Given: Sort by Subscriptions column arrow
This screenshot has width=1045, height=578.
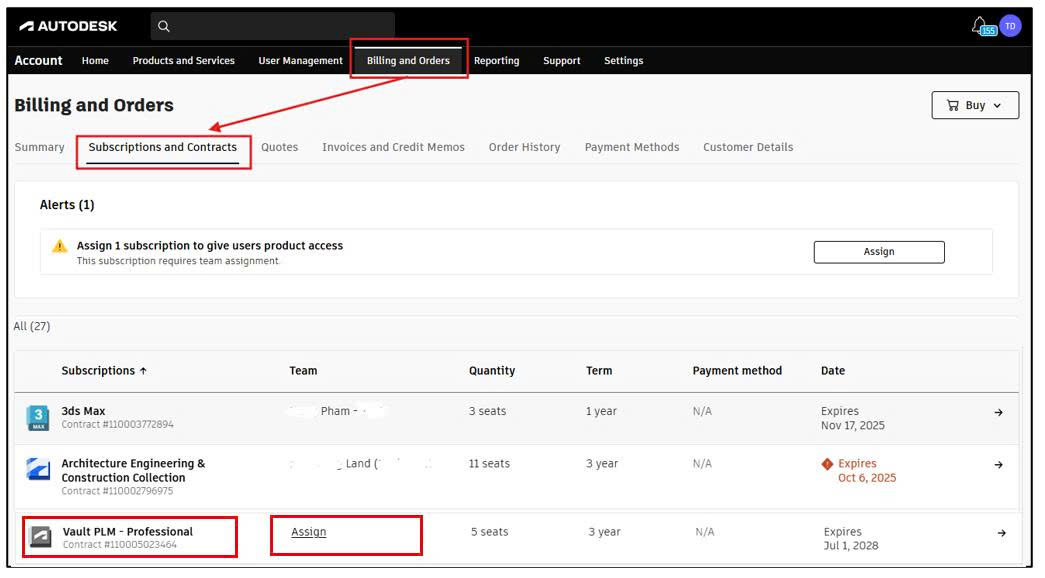Looking at the screenshot, I should [x=143, y=371].
